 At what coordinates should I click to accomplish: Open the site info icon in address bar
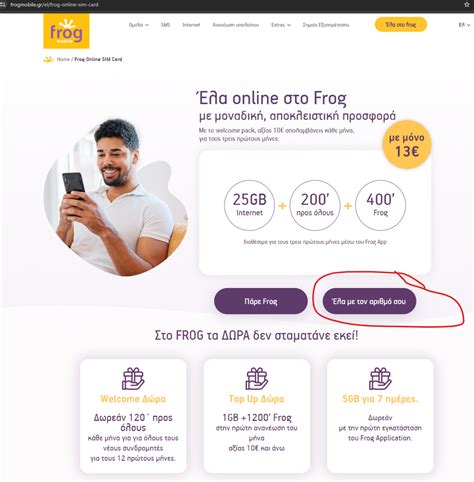pos(3,5)
